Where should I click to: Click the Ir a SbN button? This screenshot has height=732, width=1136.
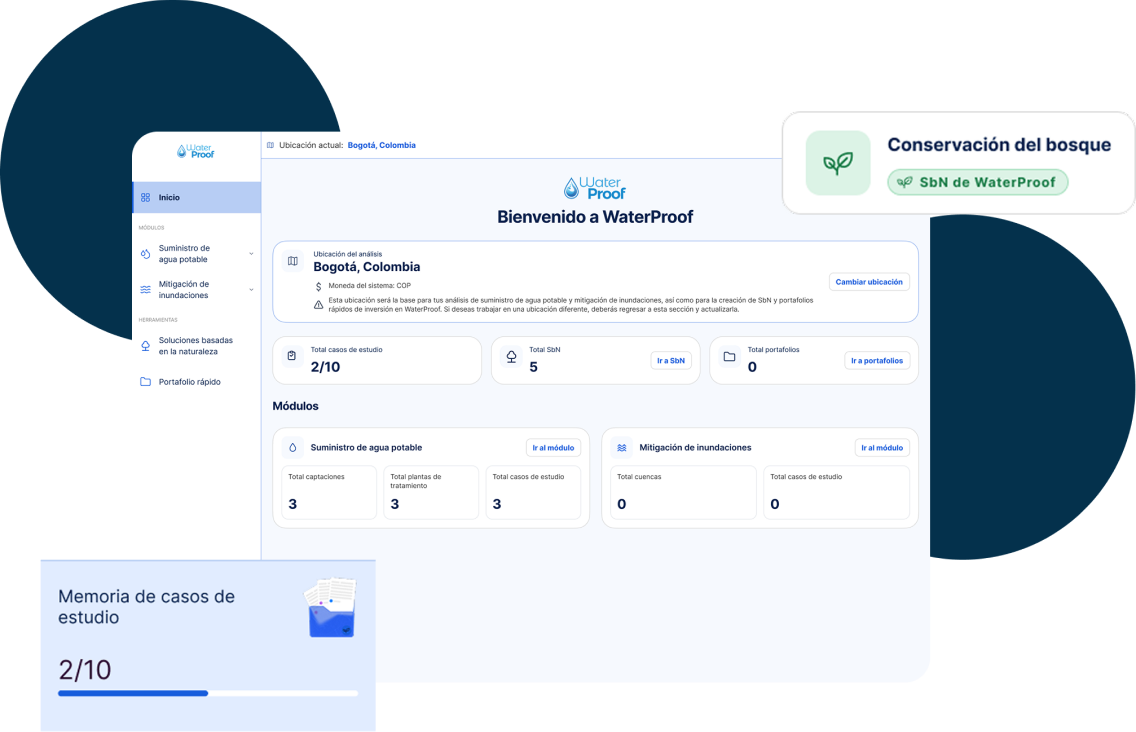point(671,360)
